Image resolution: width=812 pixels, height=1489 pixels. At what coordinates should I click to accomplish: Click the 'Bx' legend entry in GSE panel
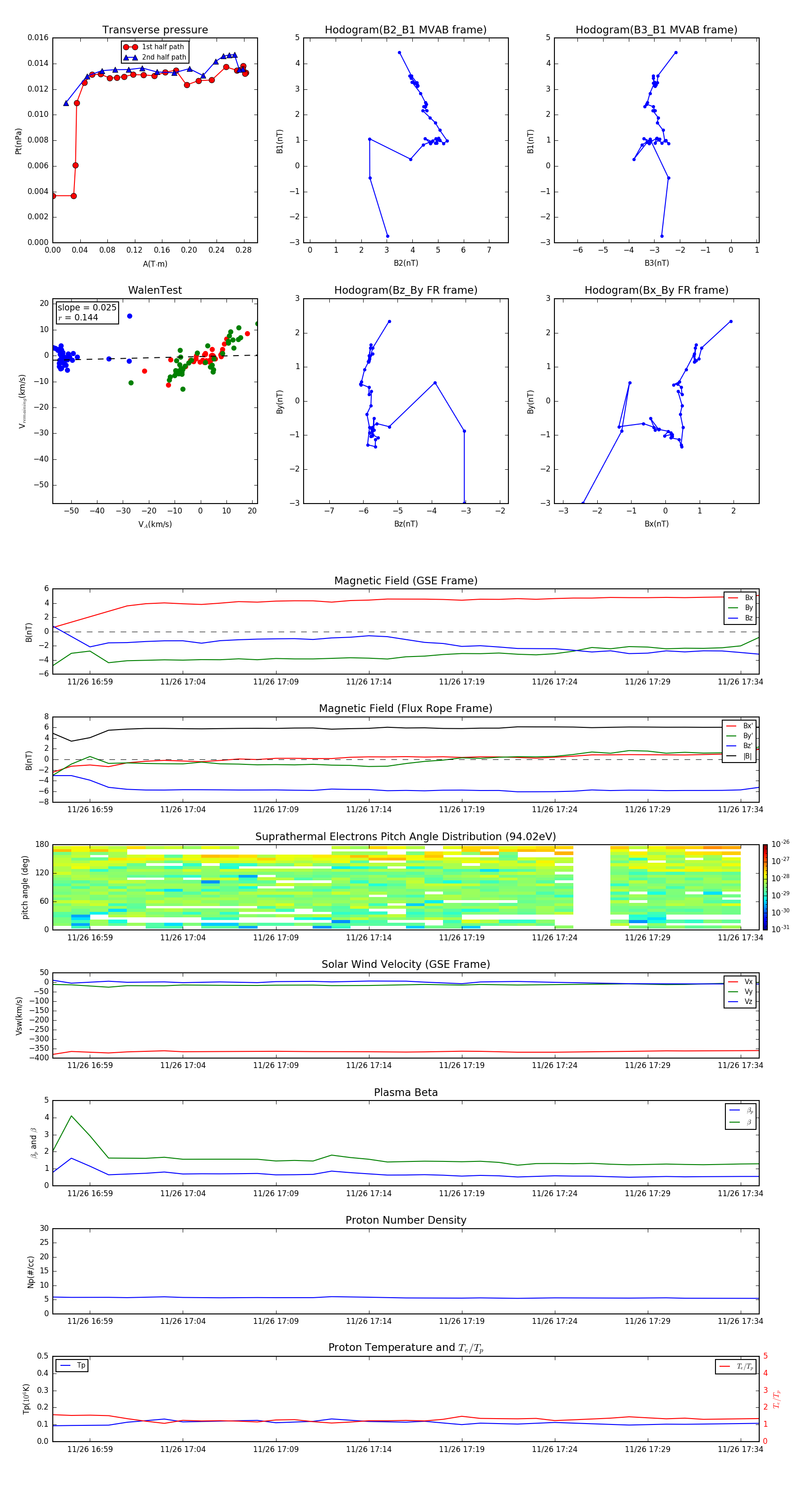[740, 598]
